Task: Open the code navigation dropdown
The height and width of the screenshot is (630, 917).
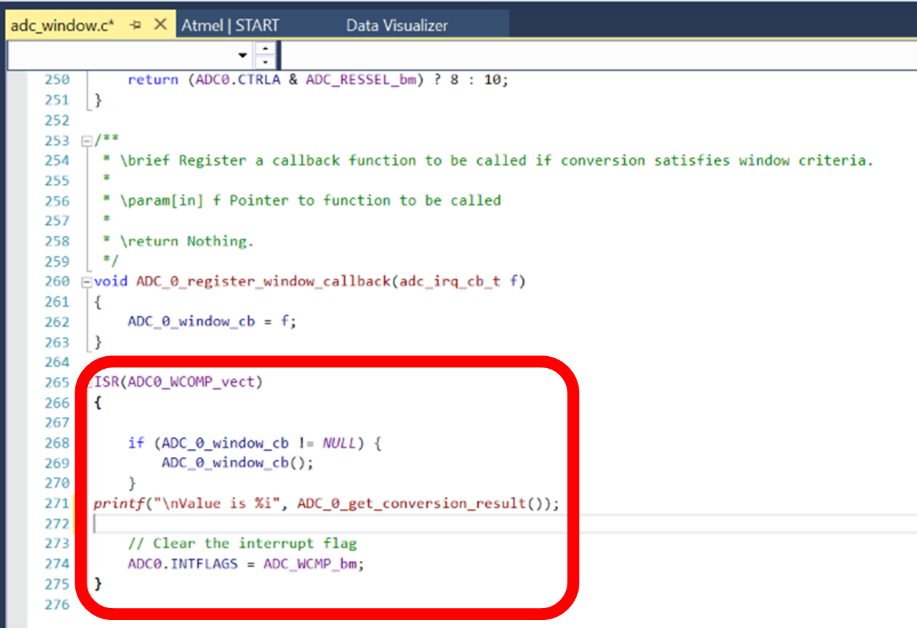Action: [x=243, y=55]
